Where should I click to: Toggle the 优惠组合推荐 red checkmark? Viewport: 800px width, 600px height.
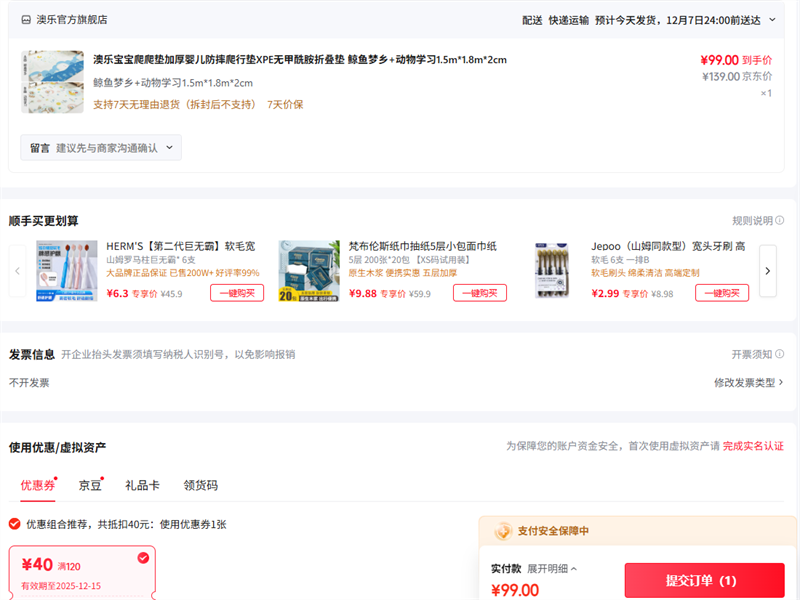14,524
